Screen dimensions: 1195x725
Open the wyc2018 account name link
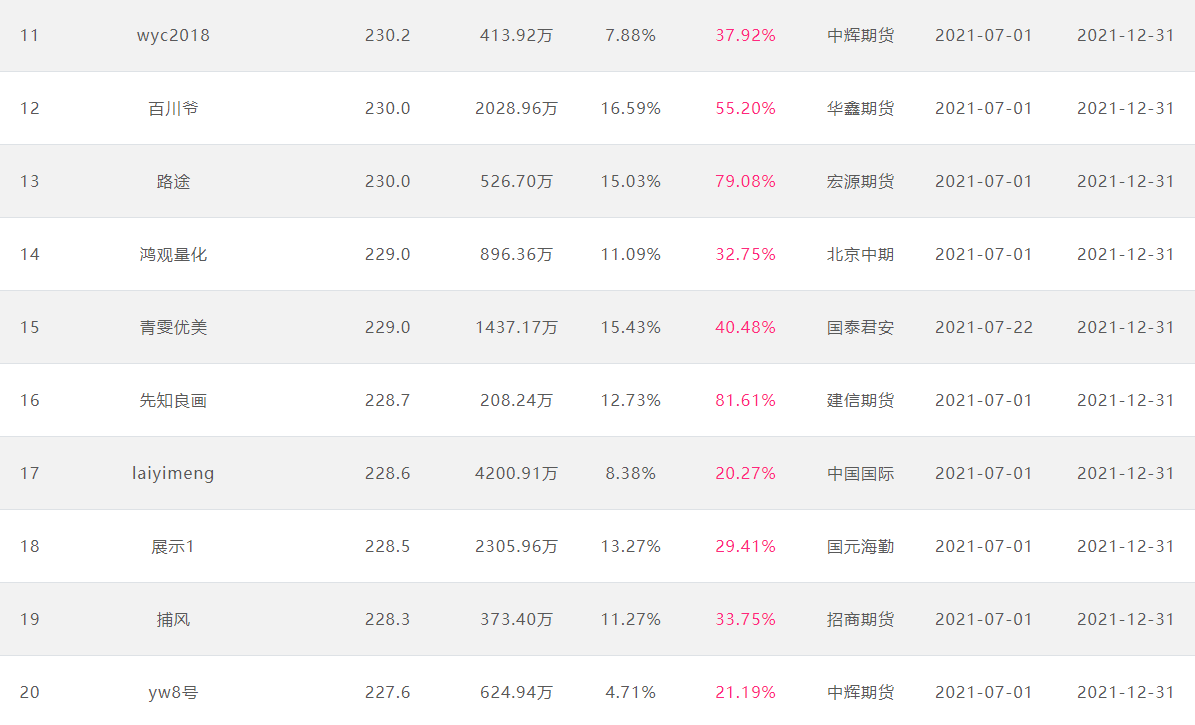tap(173, 36)
